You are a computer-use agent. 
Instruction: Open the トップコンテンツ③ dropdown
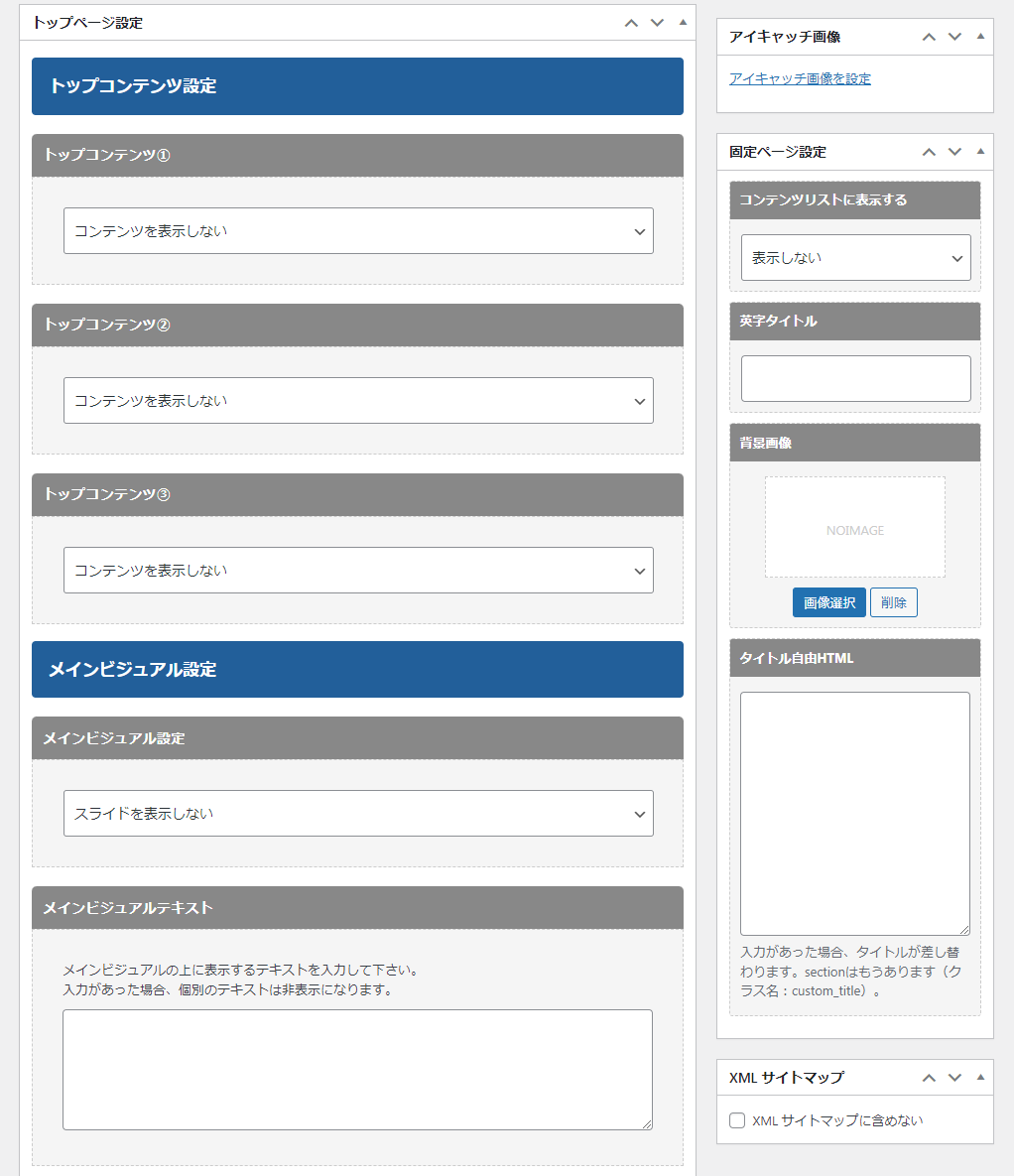click(x=358, y=570)
